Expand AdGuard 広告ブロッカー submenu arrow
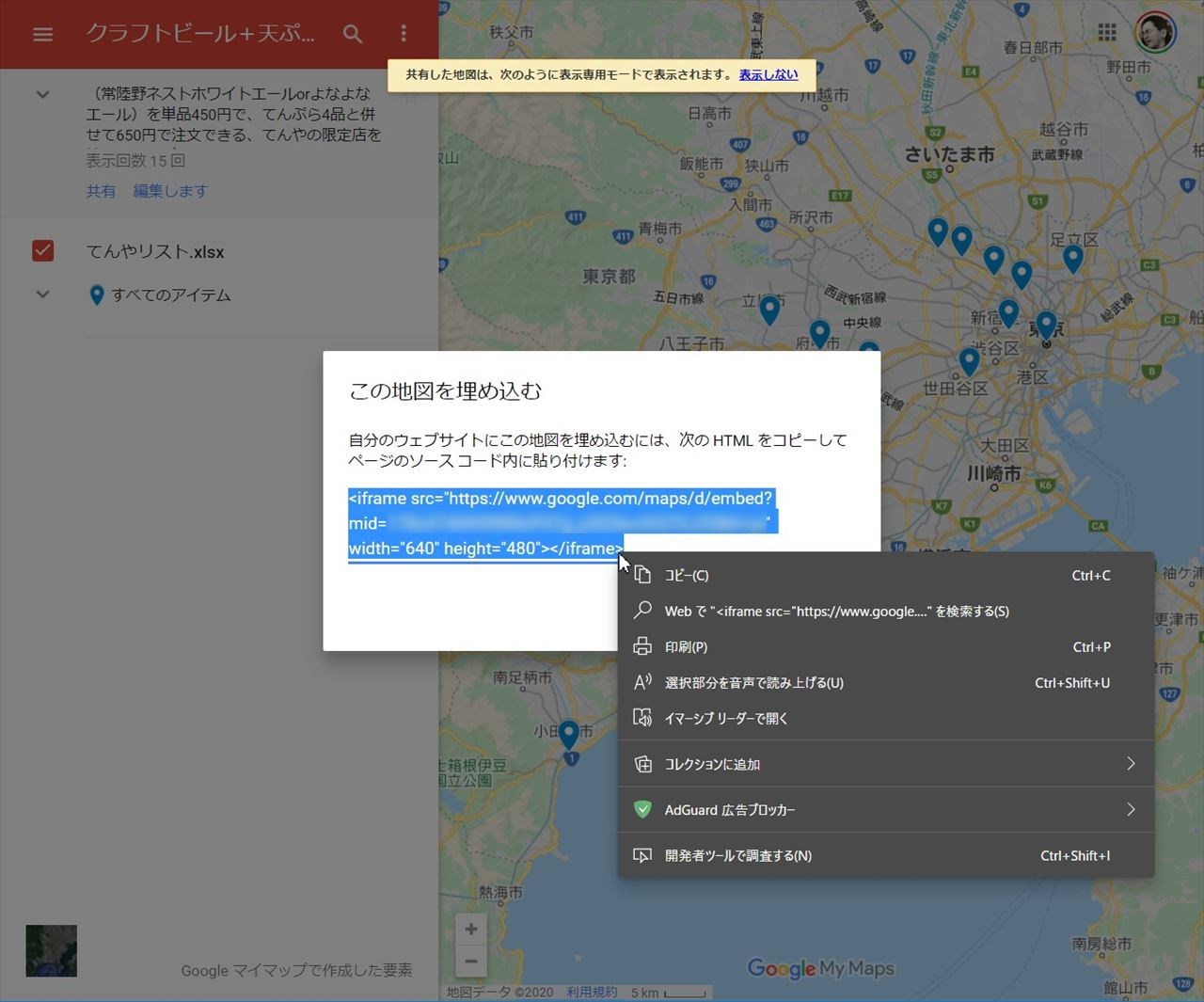Image resolution: width=1204 pixels, height=1002 pixels. [1131, 809]
